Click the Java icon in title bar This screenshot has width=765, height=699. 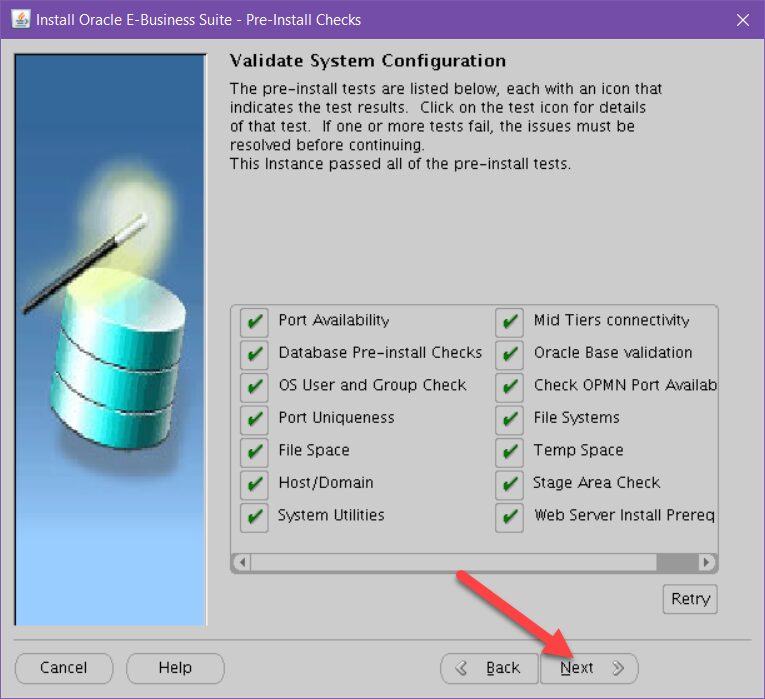[x=21, y=20]
